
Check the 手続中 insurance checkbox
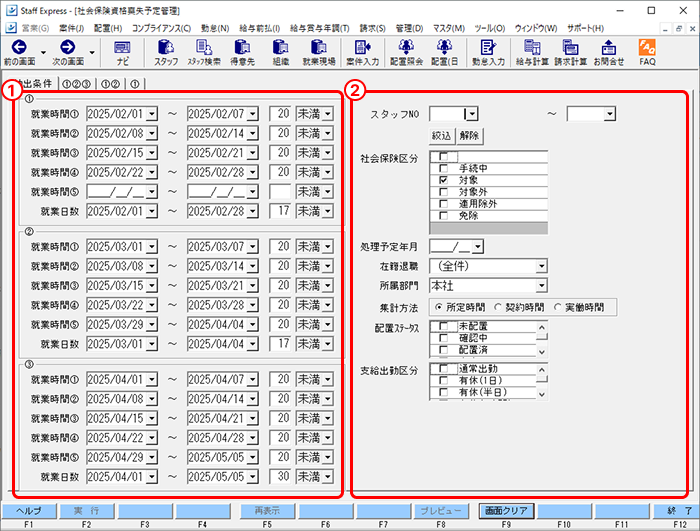tap(443, 168)
